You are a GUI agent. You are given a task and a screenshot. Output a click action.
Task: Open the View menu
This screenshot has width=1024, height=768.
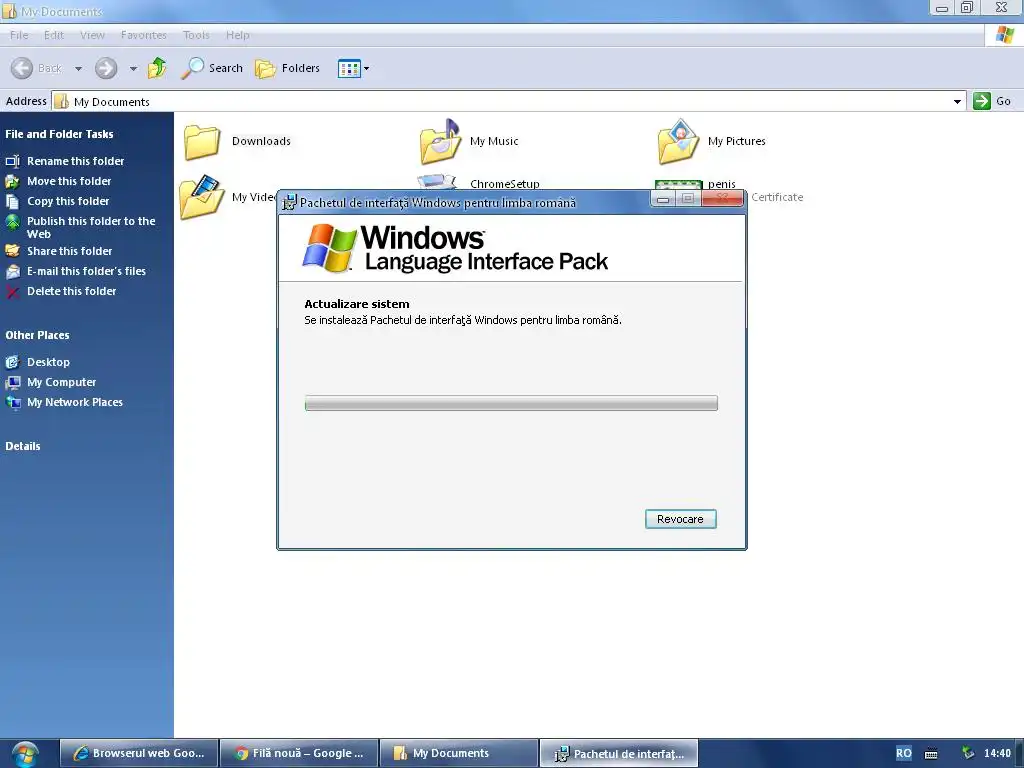[x=92, y=35]
